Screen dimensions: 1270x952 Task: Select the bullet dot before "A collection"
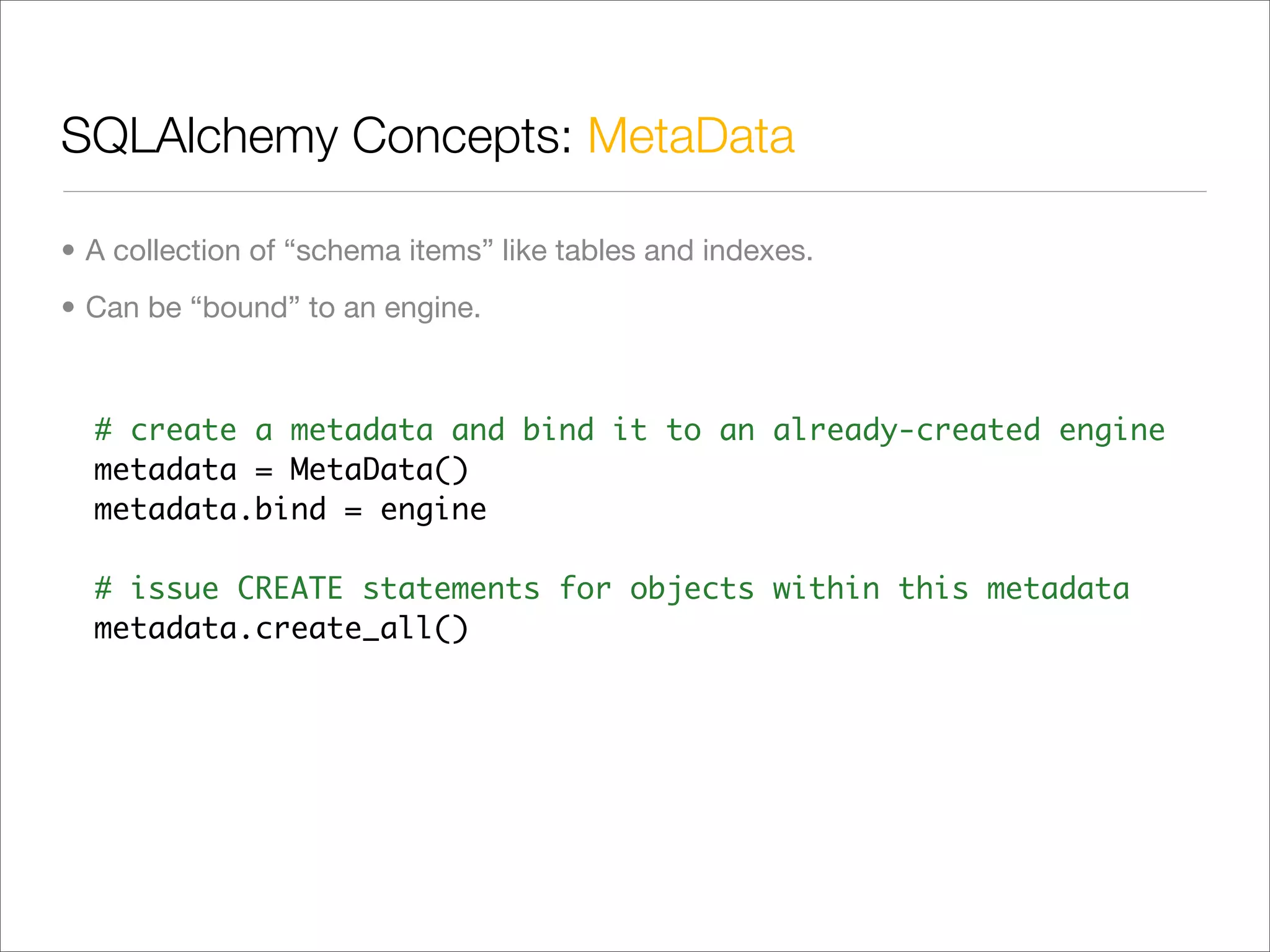(x=69, y=251)
